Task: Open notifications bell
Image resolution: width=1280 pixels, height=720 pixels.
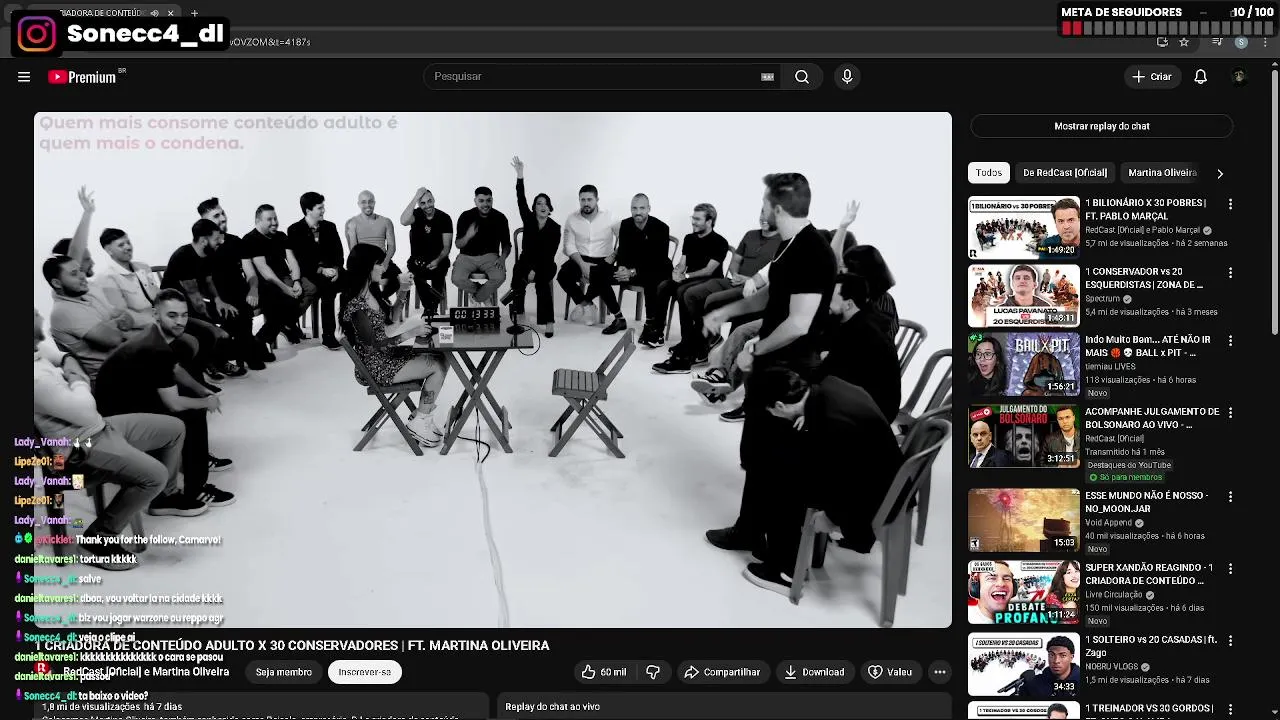Action: (x=1201, y=77)
